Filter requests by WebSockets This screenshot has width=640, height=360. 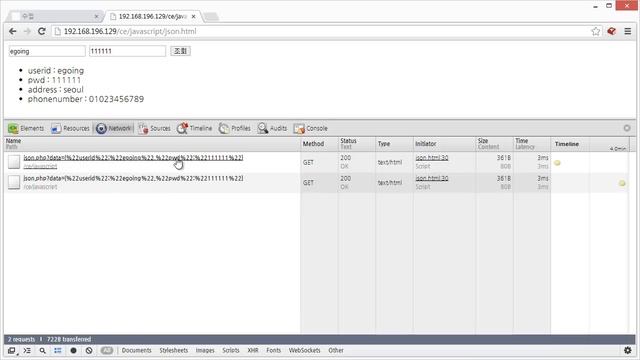[304, 350]
